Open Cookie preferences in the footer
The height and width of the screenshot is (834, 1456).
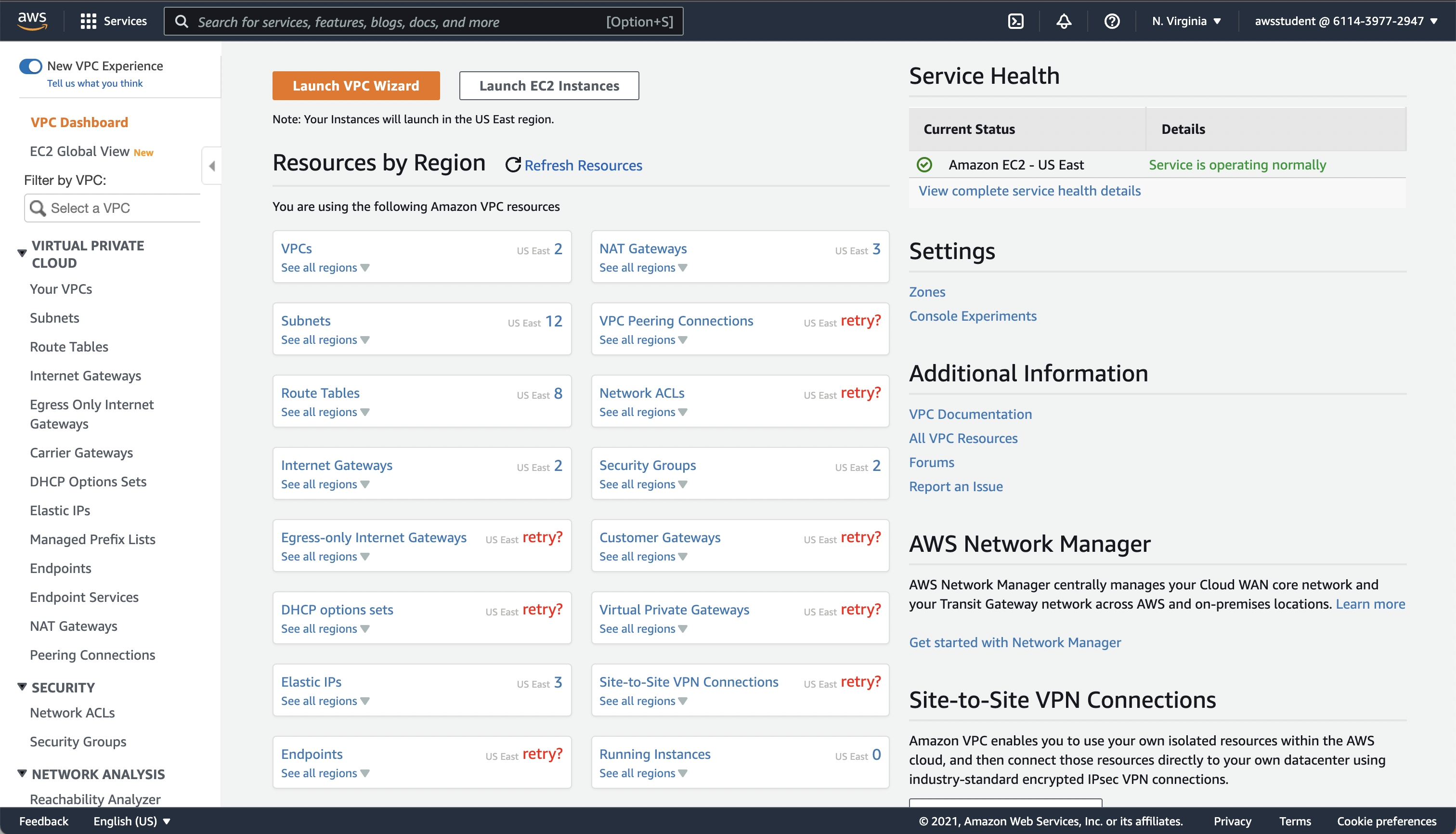[x=1386, y=821]
